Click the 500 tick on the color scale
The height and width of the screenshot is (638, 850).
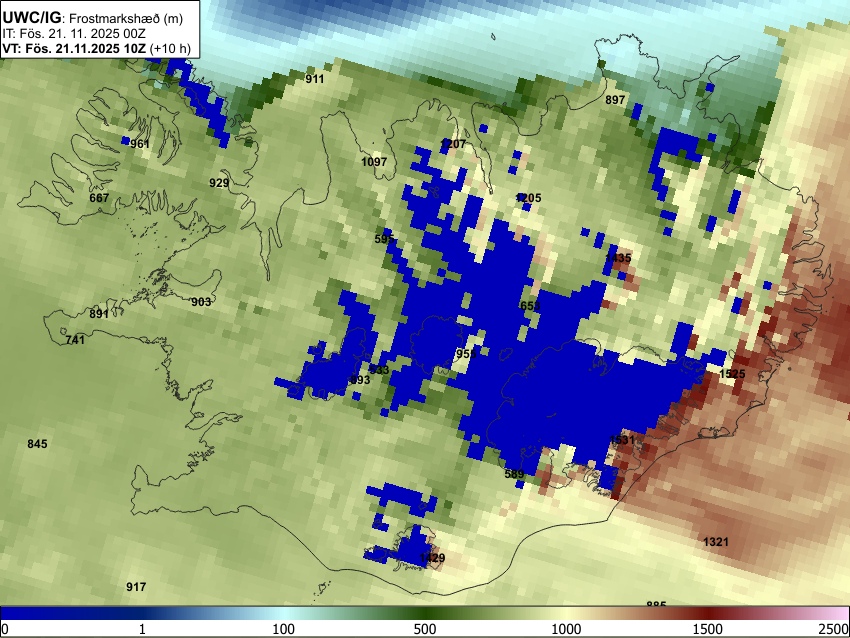point(425,629)
